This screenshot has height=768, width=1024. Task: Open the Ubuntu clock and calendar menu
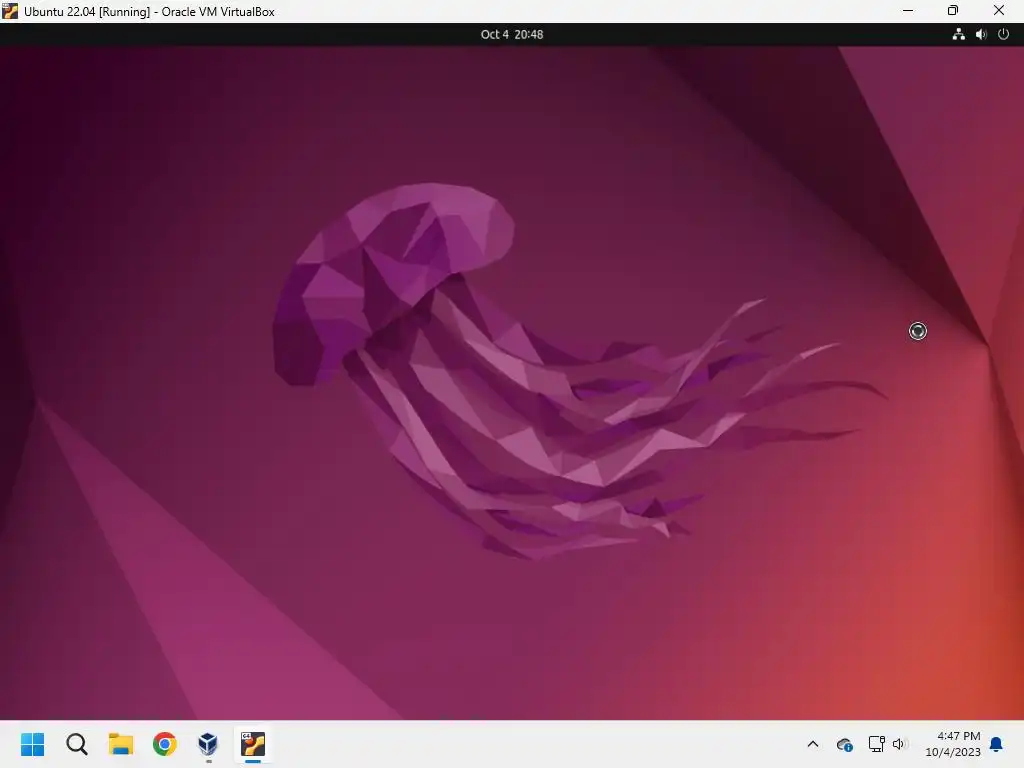[x=511, y=35]
